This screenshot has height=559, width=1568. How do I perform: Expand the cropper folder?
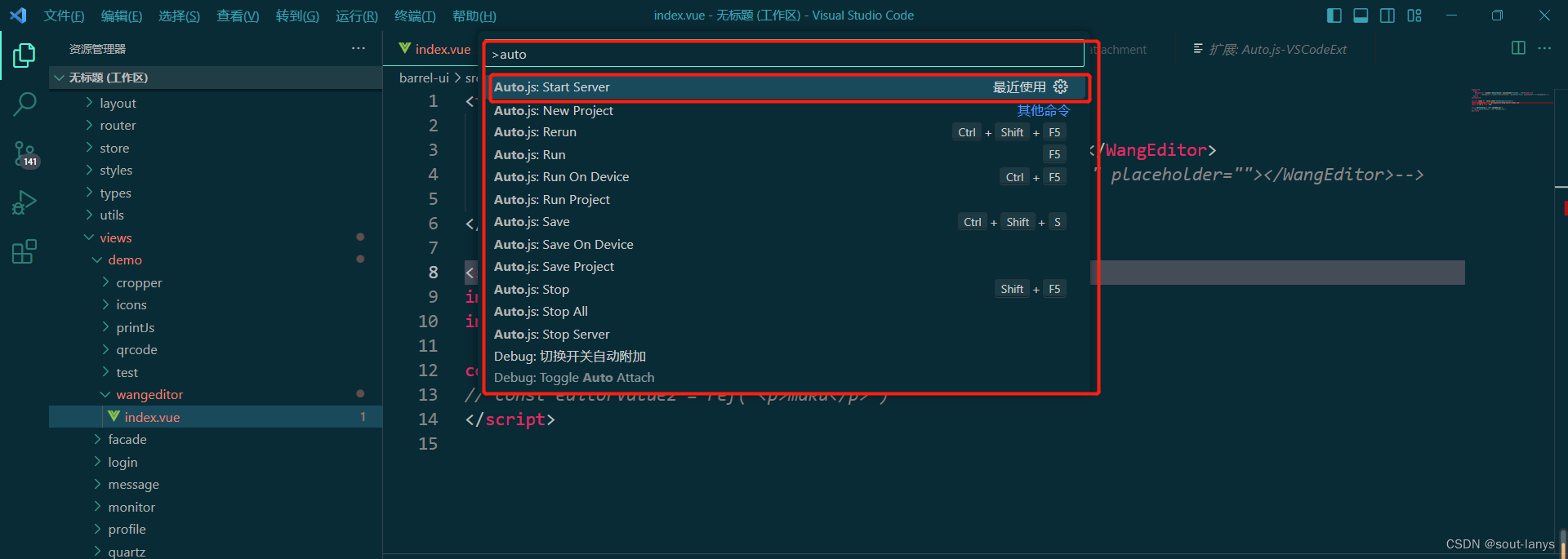(216, 282)
